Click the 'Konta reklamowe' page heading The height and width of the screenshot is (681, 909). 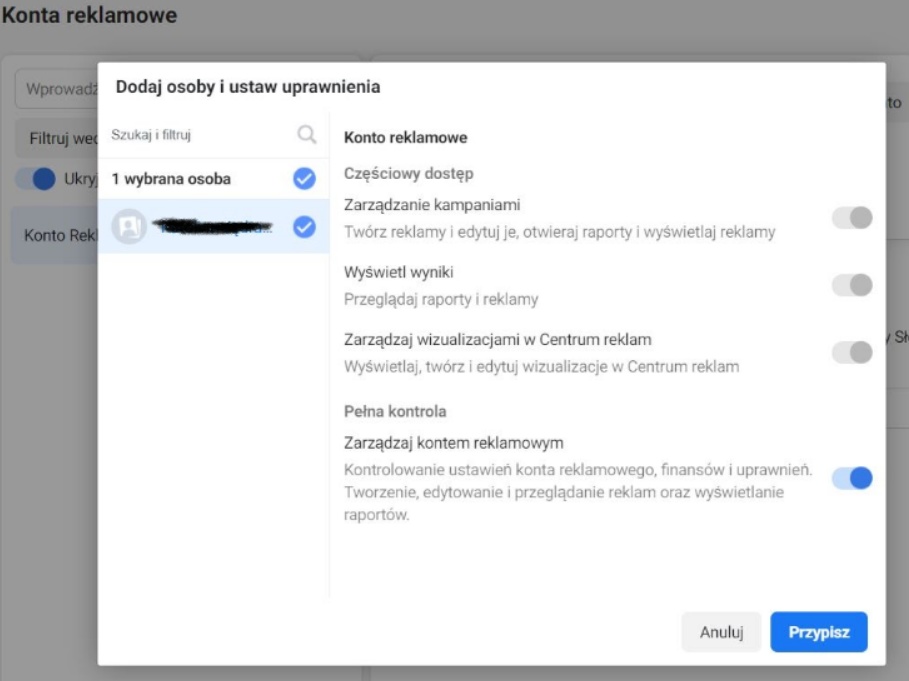[x=90, y=16]
